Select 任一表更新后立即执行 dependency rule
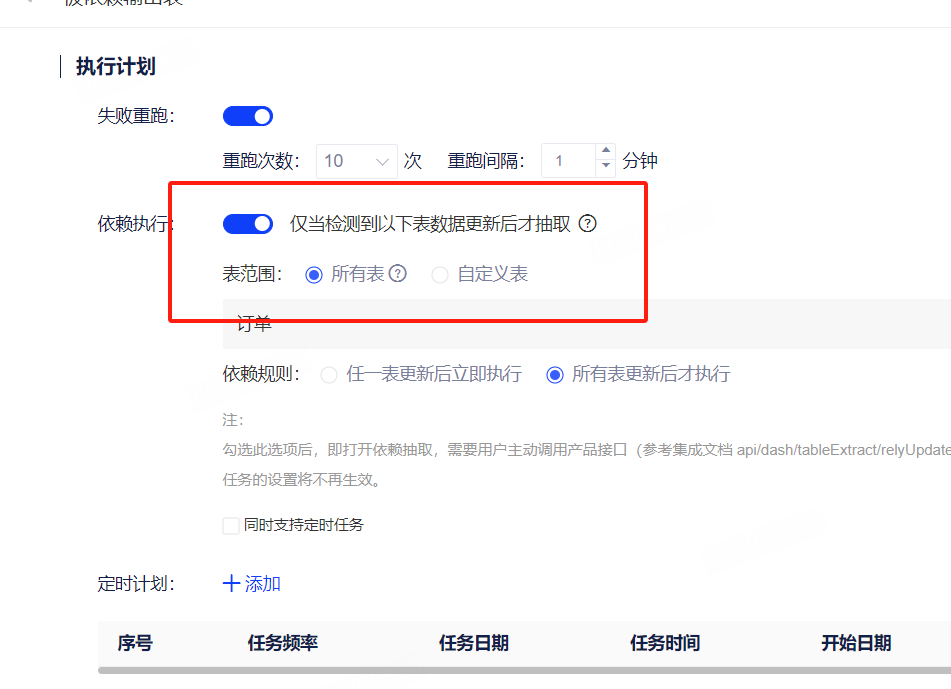The image size is (951, 689). pyautogui.click(x=329, y=375)
